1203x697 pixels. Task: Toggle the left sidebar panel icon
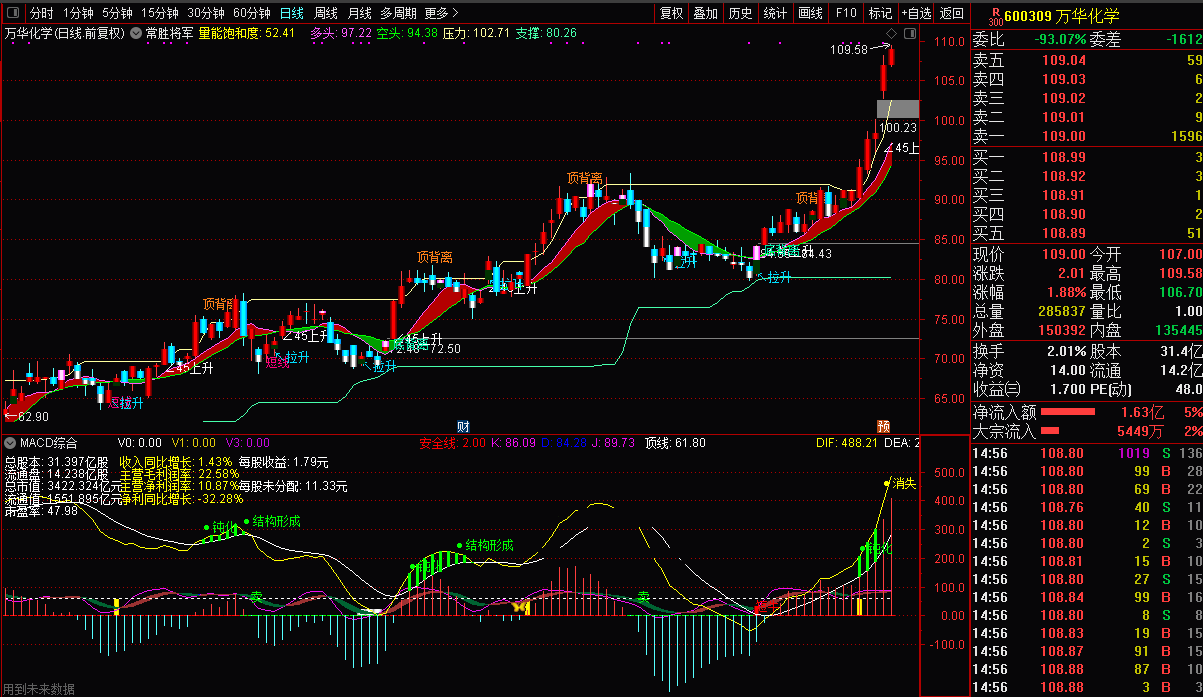coord(14,13)
